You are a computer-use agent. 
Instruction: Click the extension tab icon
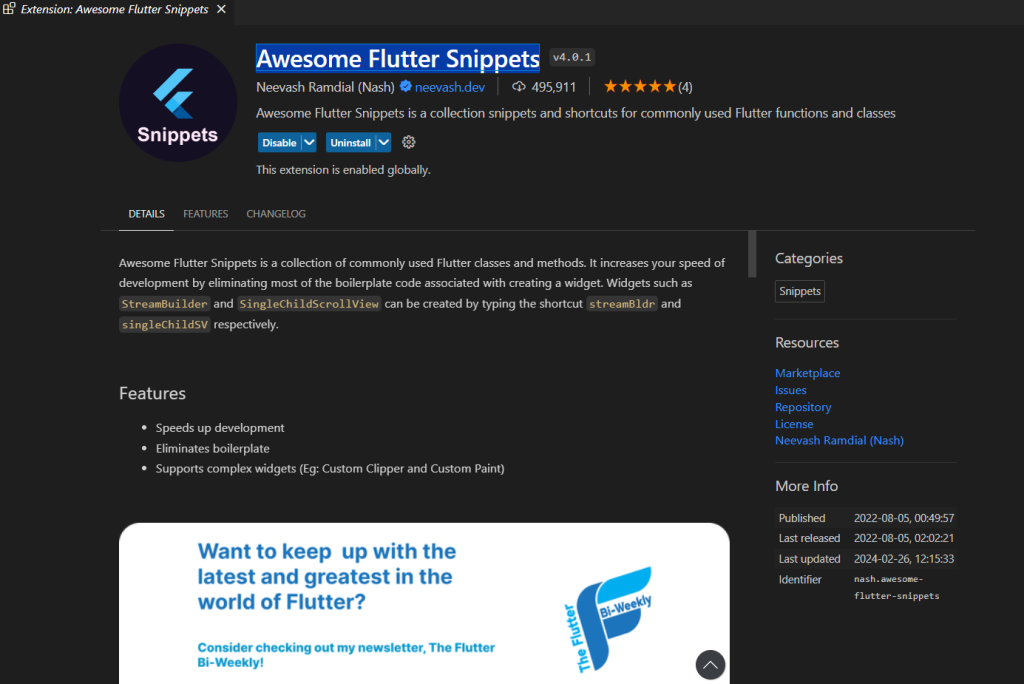click(9, 9)
